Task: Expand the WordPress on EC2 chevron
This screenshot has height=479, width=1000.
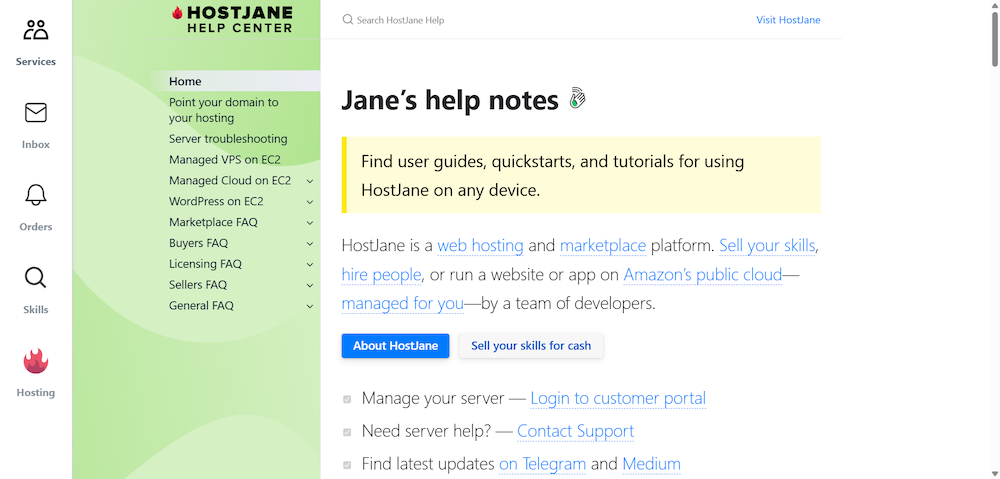Action: click(x=310, y=202)
